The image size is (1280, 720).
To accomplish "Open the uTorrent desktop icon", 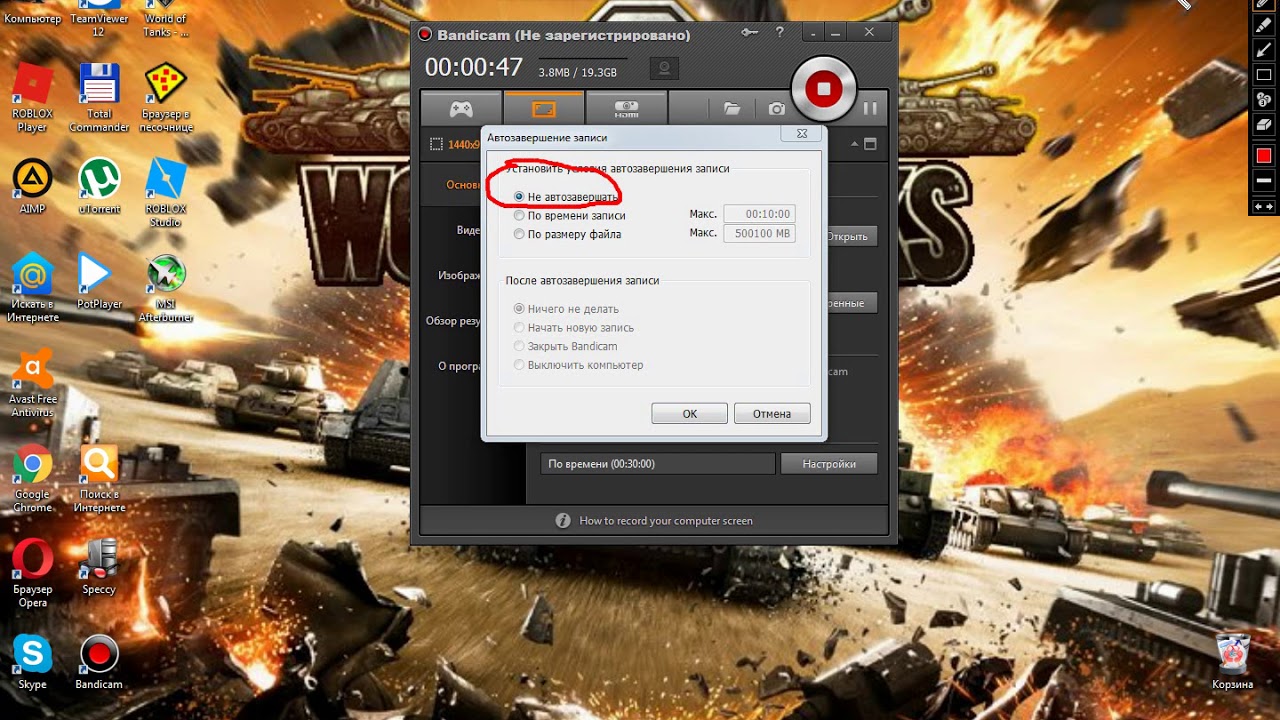I will click(99, 186).
